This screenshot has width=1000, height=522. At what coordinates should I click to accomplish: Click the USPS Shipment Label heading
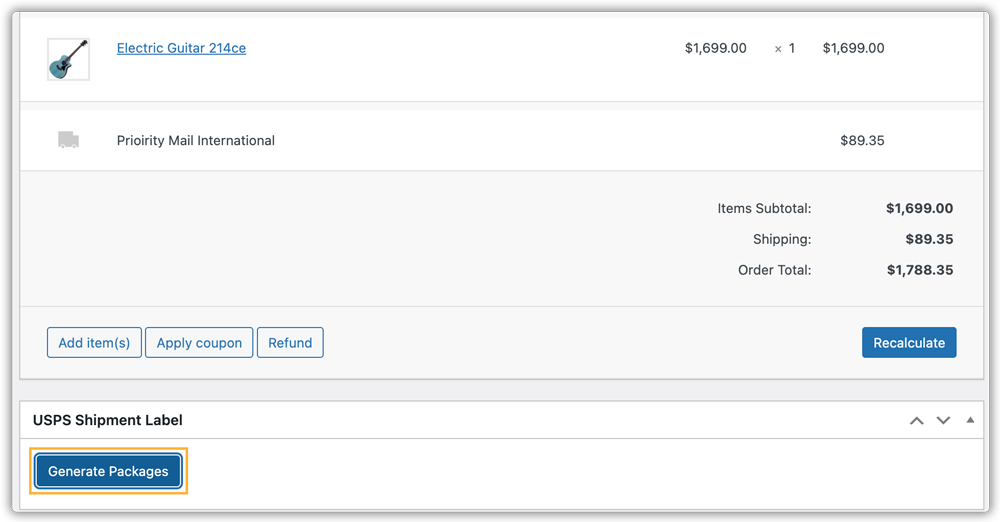tap(108, 421)
